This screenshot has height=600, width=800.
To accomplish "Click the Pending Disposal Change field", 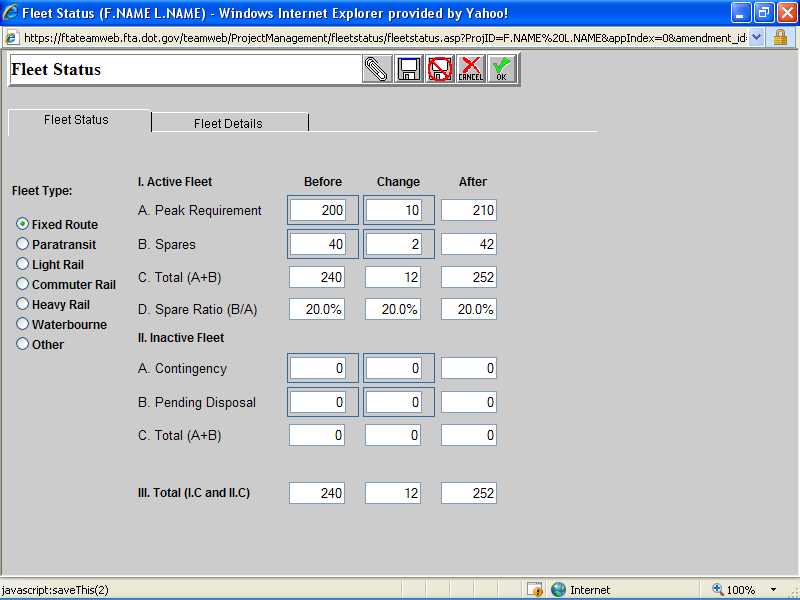I will (x=394, y=402).
